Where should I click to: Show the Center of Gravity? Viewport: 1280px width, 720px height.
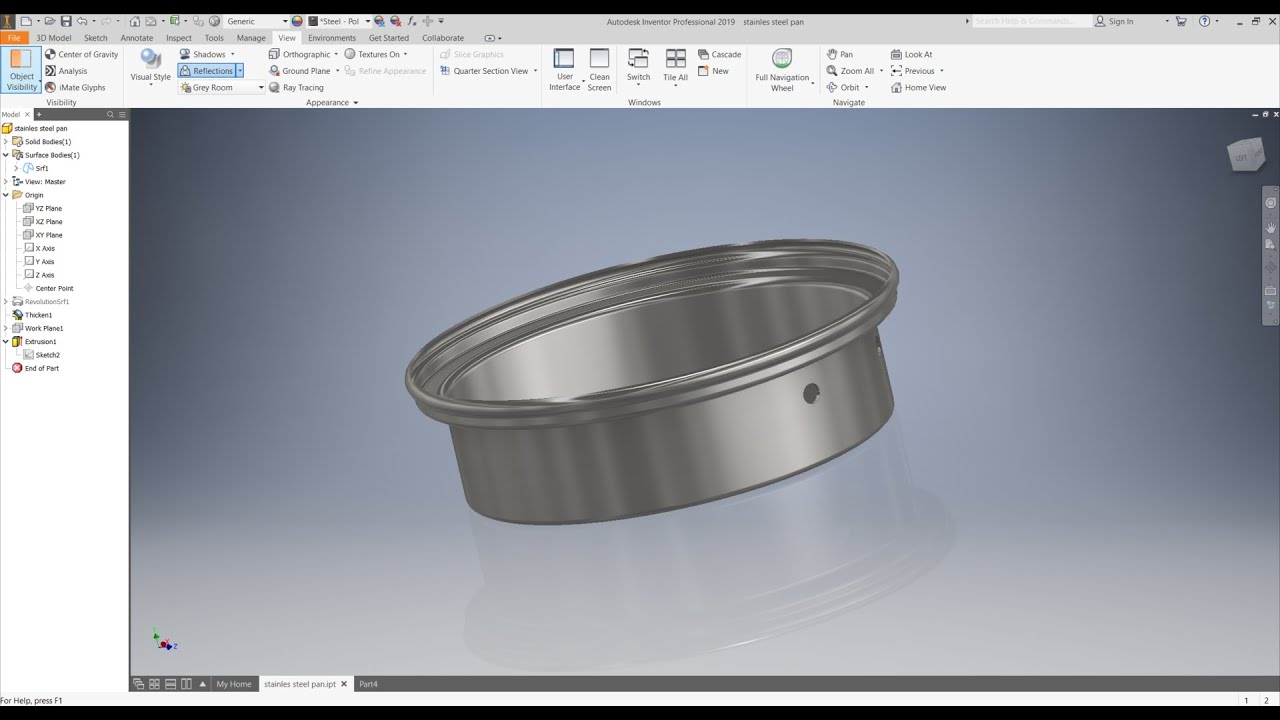click(x=81, y=54)
